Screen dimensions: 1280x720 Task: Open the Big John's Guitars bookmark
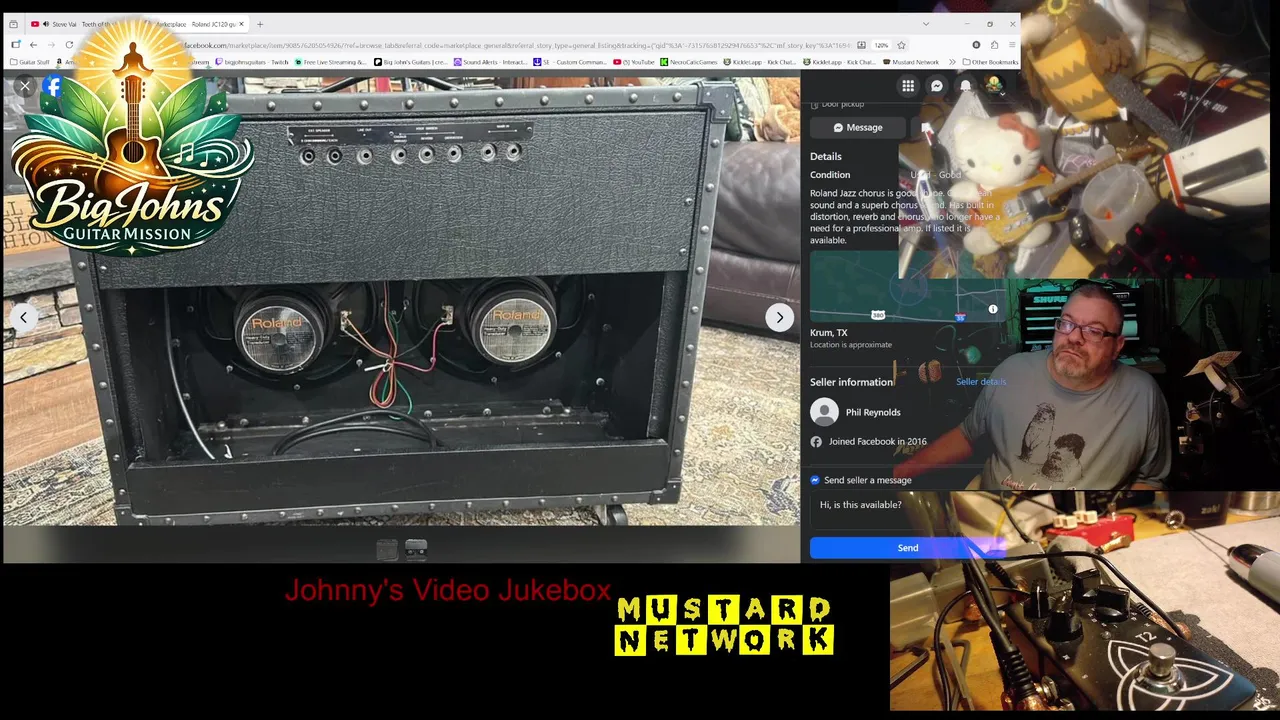pyautogui.click(x=411, y=62)
